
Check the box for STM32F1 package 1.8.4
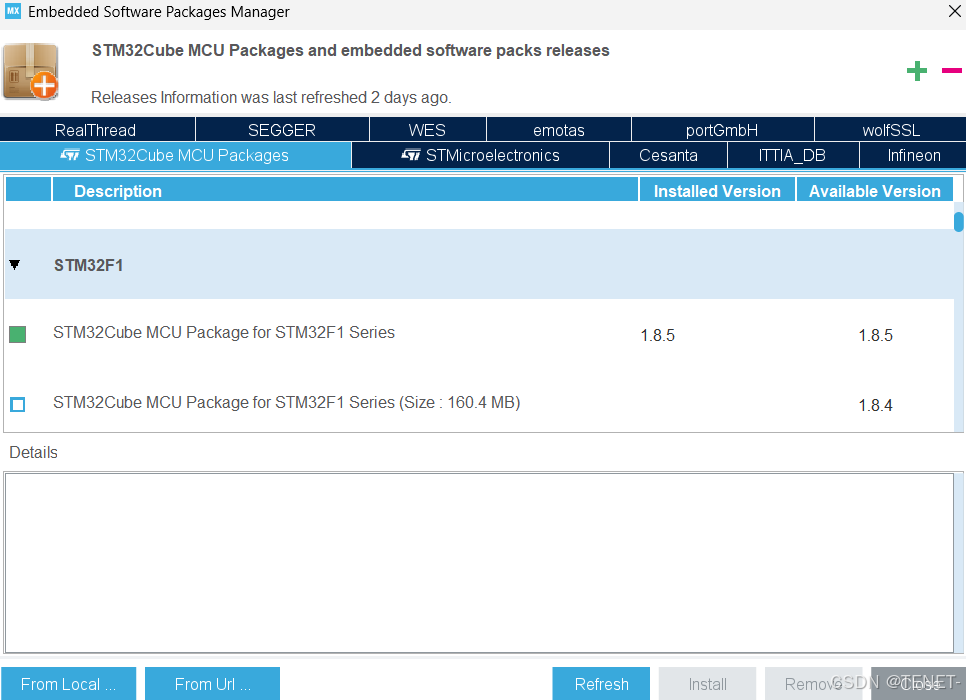click(17, 404)
